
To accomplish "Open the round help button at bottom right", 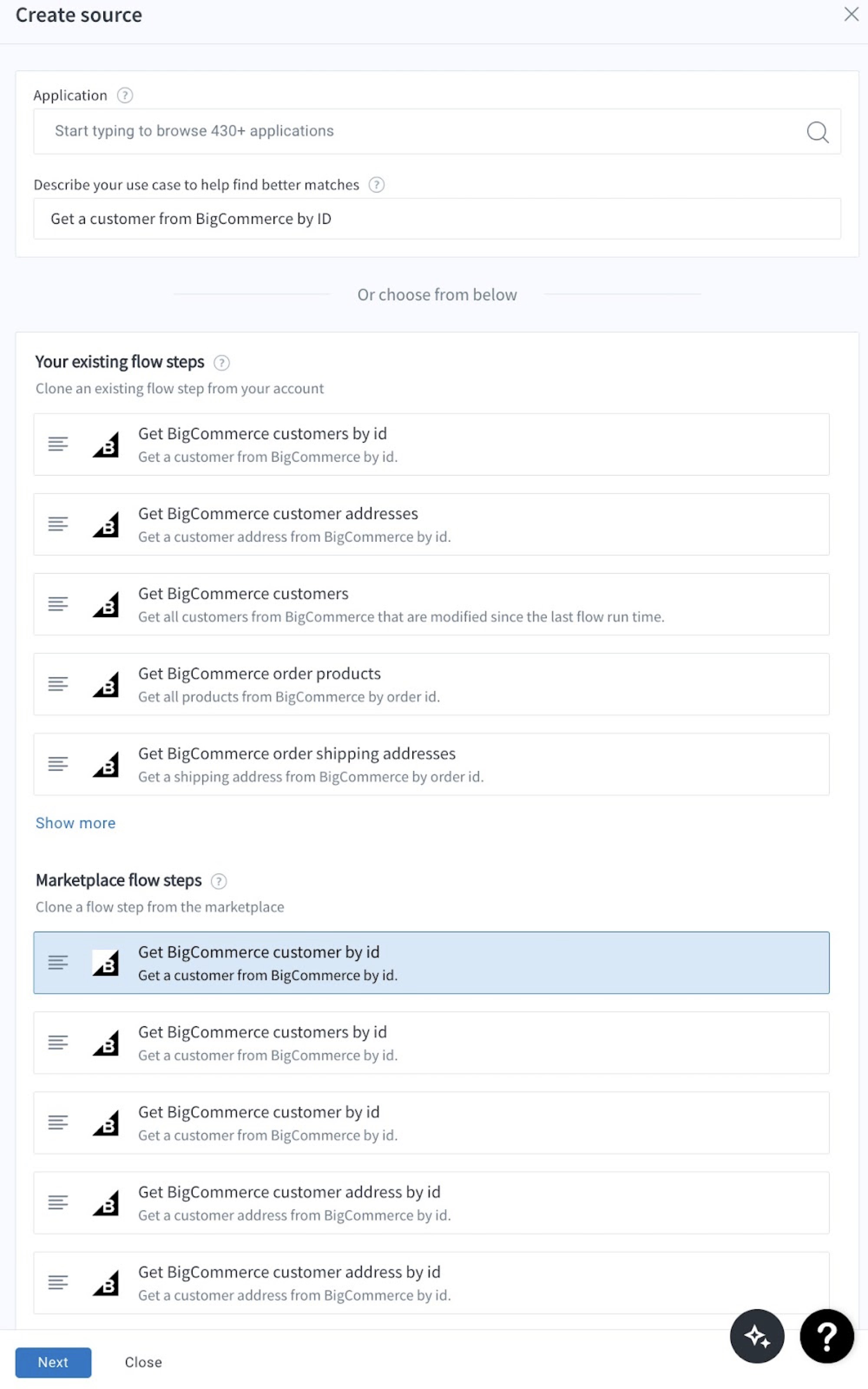I will pyautogui.click(x=827, y=1337).
